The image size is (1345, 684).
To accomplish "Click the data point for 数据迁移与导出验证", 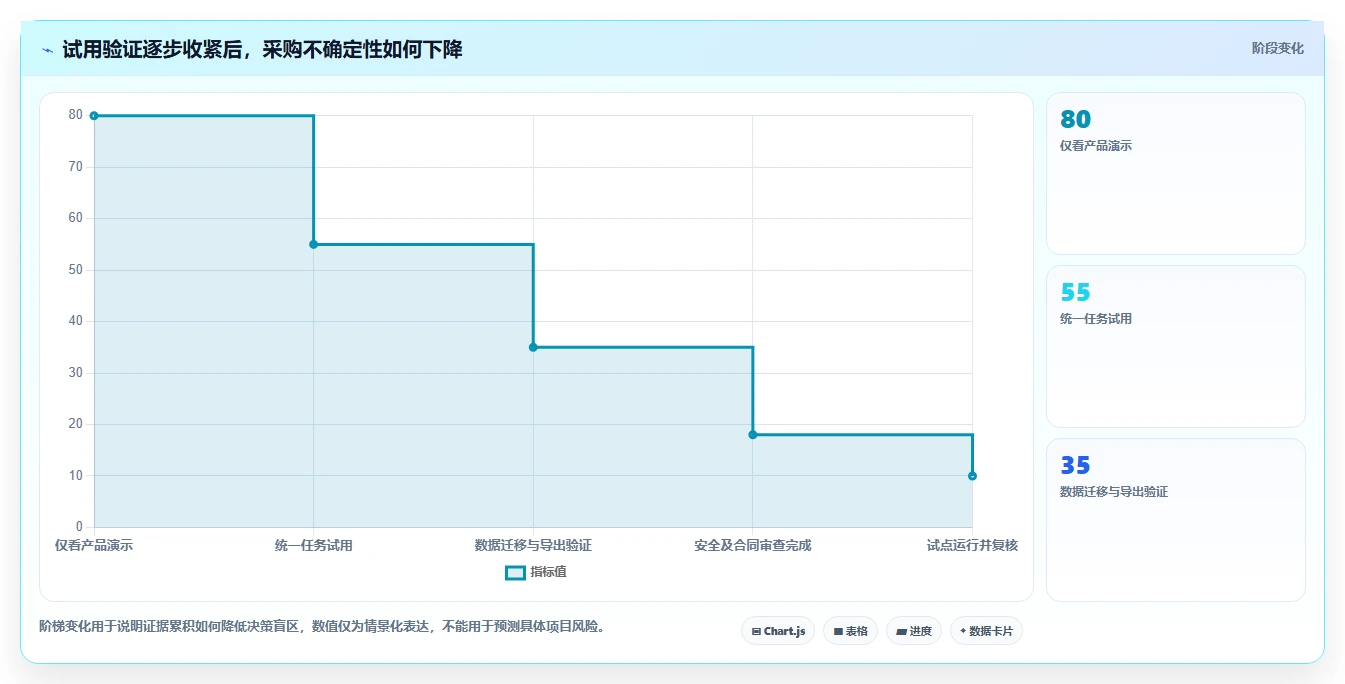I will 533,347.
